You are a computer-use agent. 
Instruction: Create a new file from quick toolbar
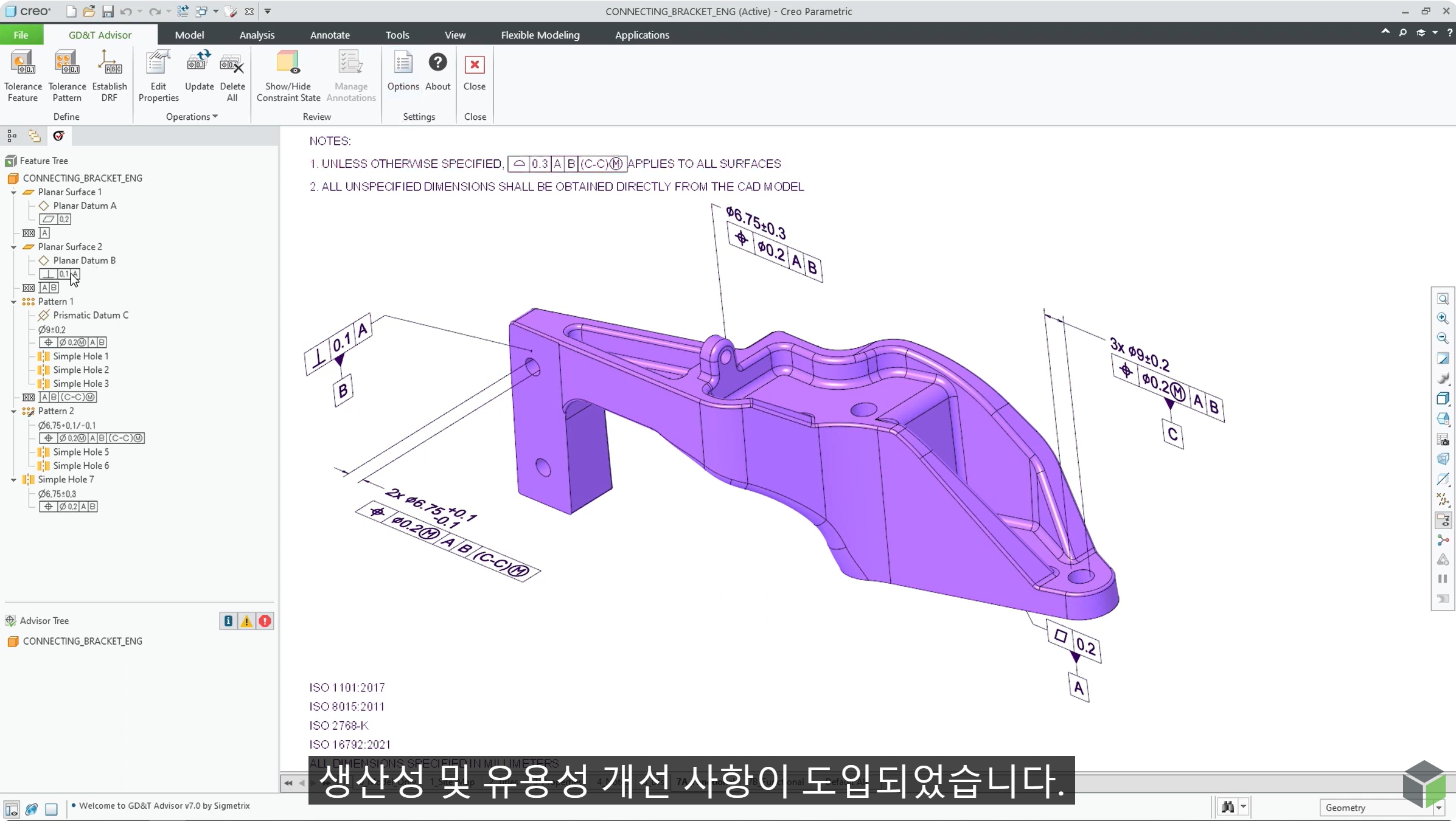coord(71,12)
